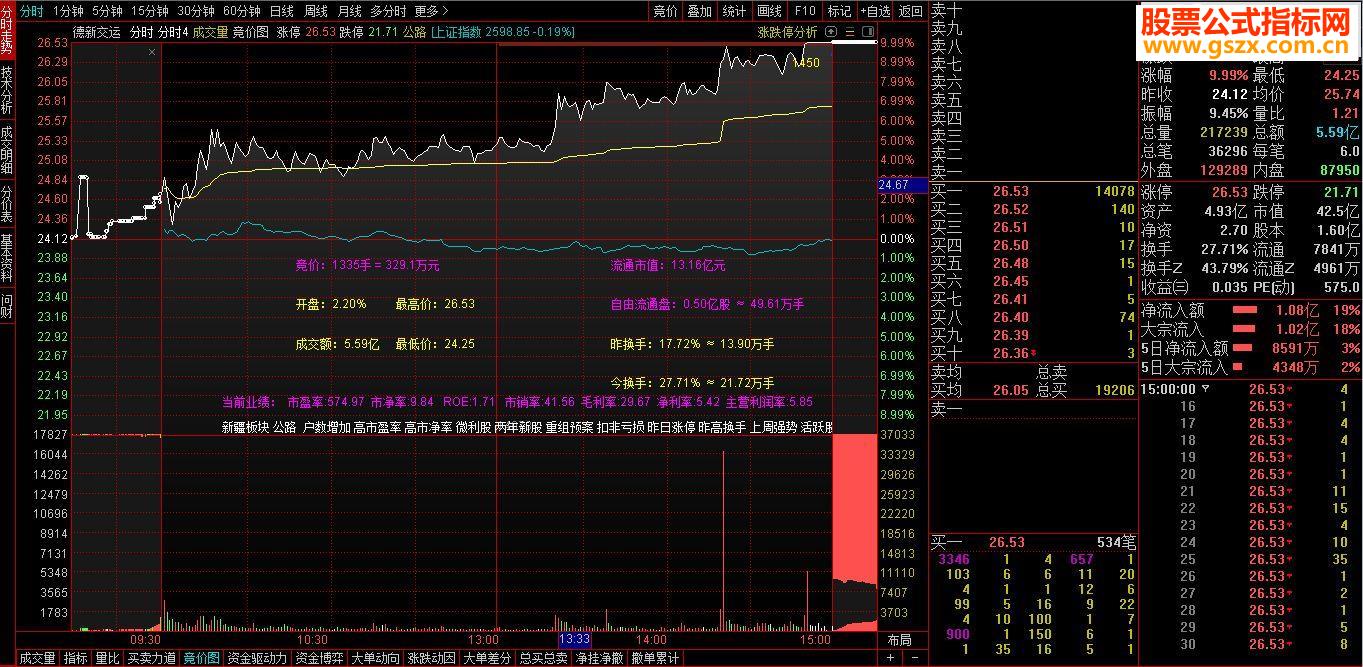Screen dimensions: 1363x667
Task: Select the 30分钟 timeframe
Action: point(195,11)
